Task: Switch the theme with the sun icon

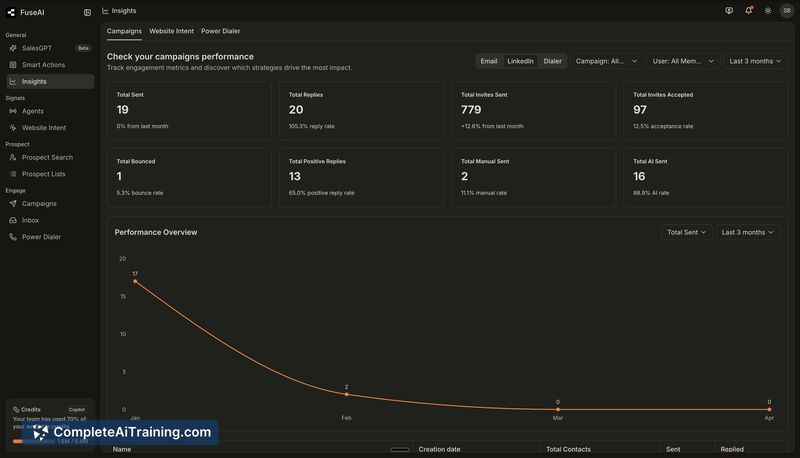Action: 768,11
